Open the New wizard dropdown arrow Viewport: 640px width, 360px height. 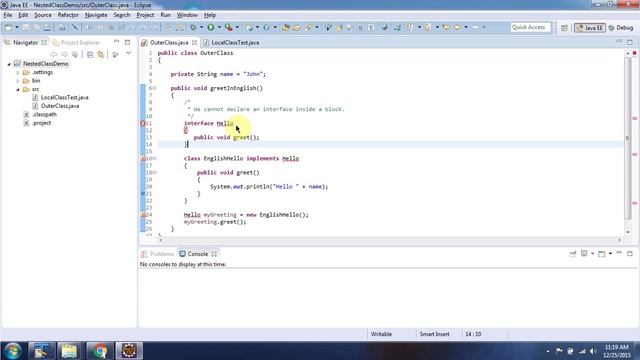coord(17,27)
